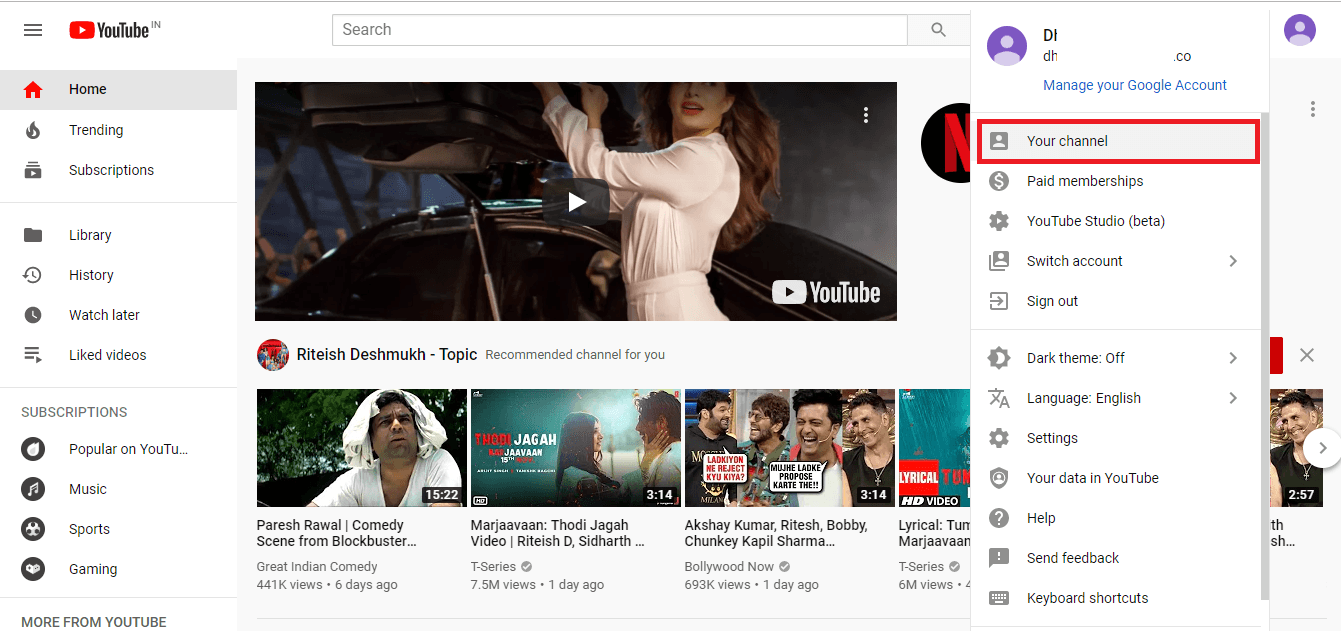Open Popular on YouTube subscription icon
Screen dimensions: 1341x631
[x=33, y=449]
